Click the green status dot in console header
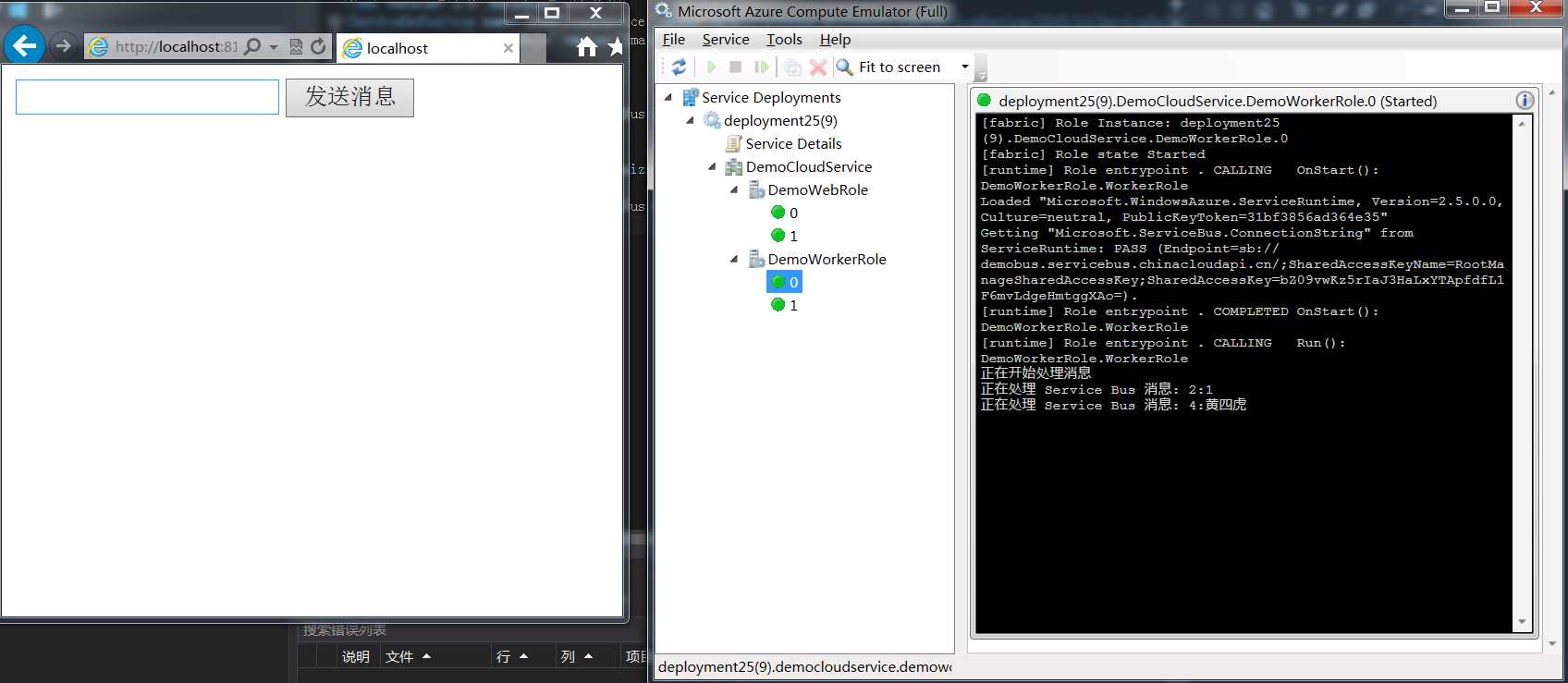The height and width of the screenshot is (683, 1568). coord(984,101)
